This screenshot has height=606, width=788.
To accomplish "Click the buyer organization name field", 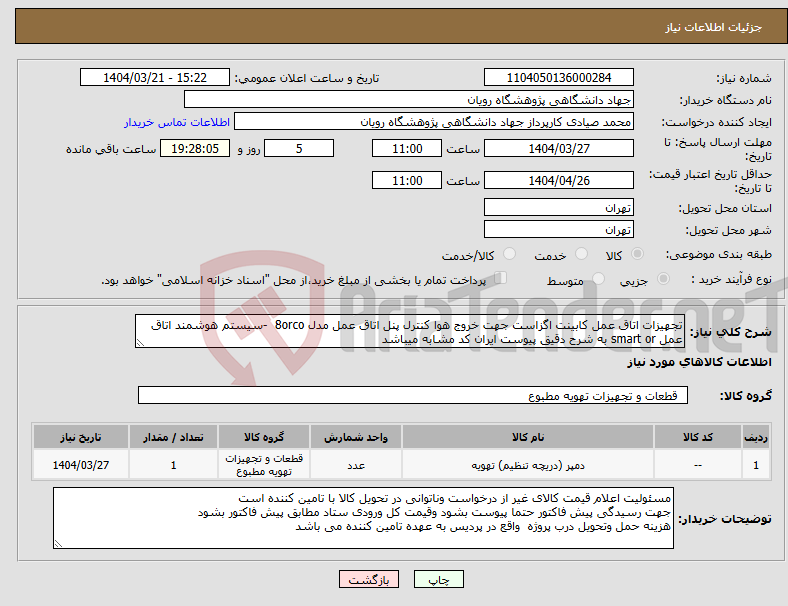I will (x=409, y=99).
